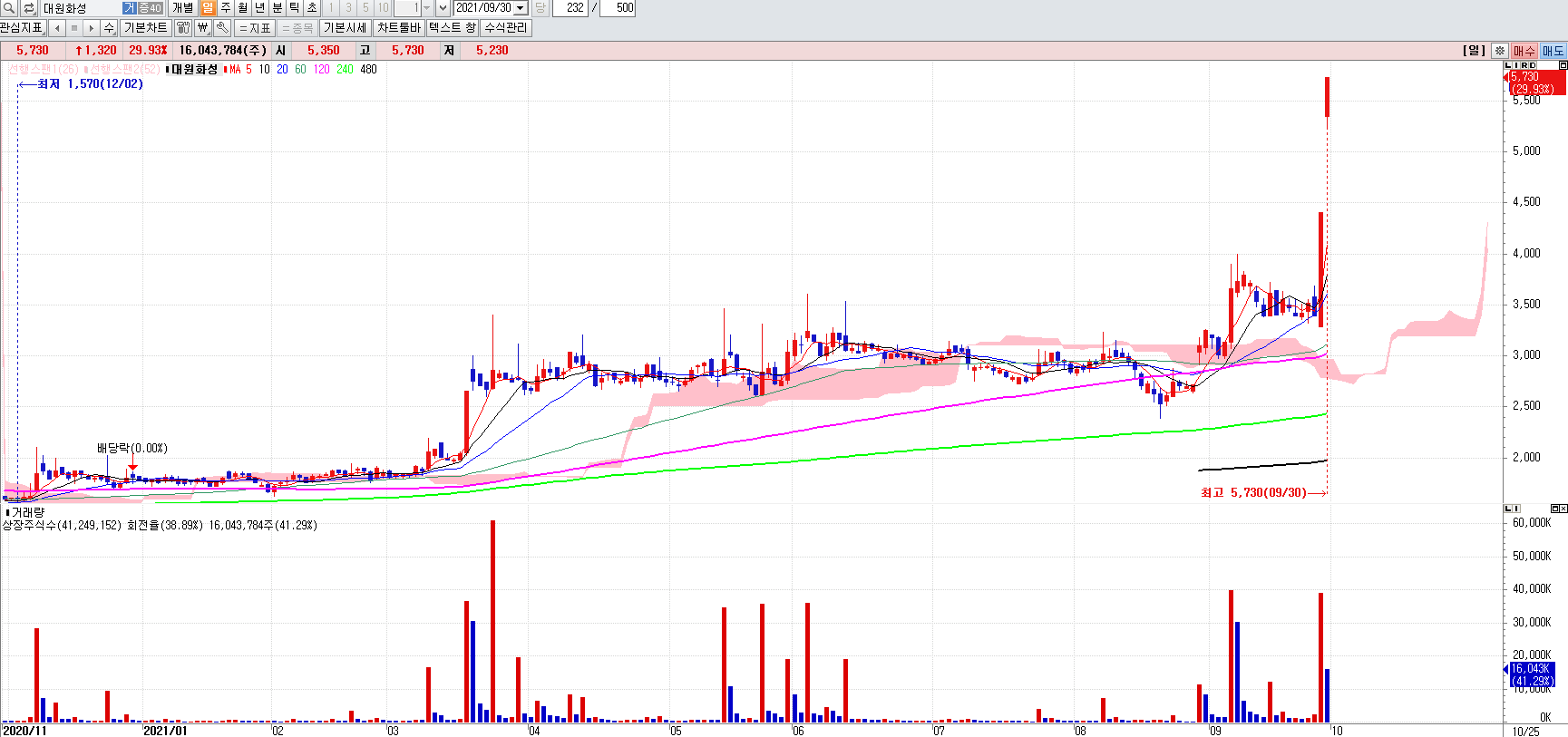
Task: Toggle the 수 adjusted-price button
Action: [x=109, y=28]
